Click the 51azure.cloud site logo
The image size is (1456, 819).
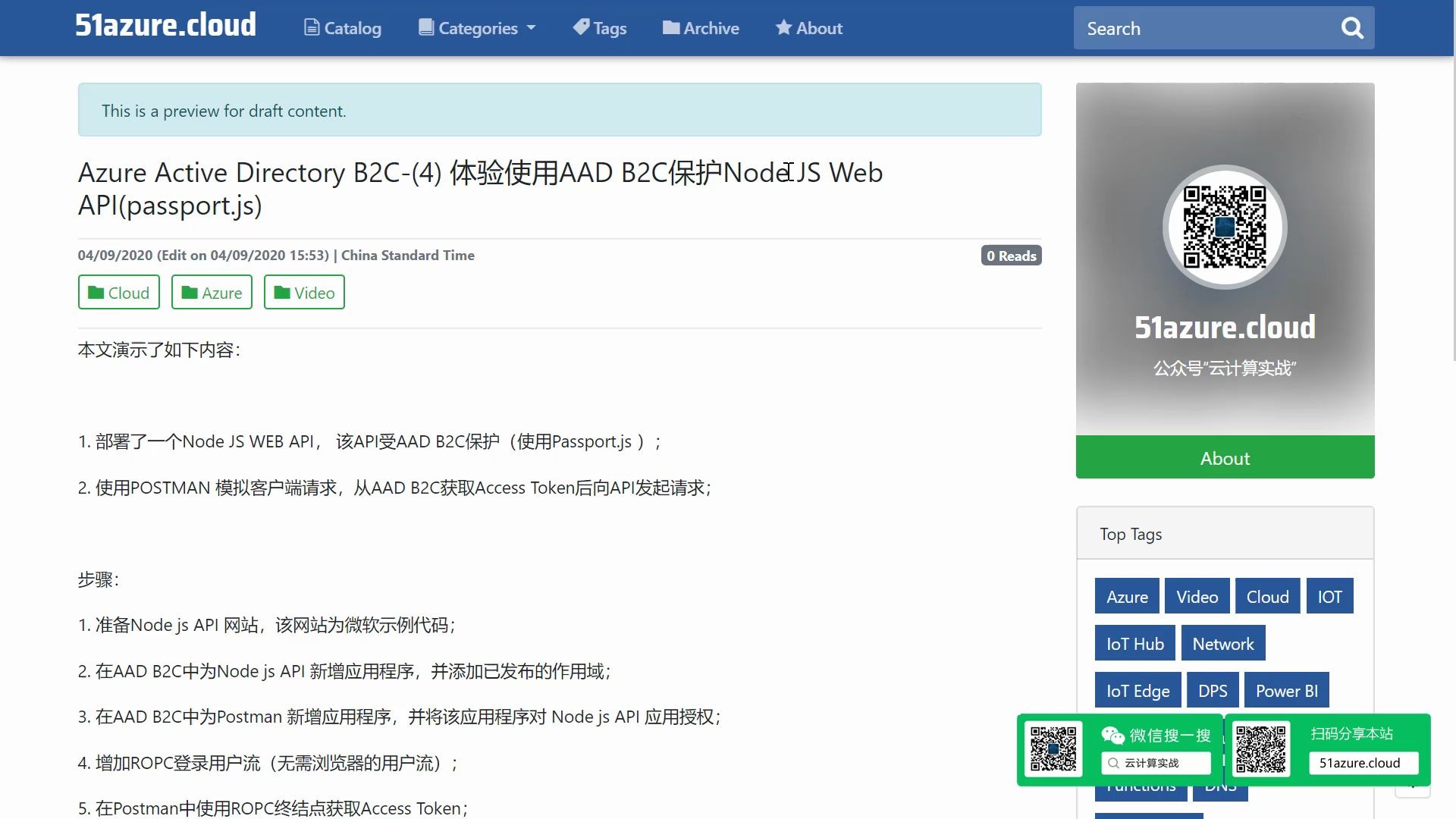coord(165,25)
